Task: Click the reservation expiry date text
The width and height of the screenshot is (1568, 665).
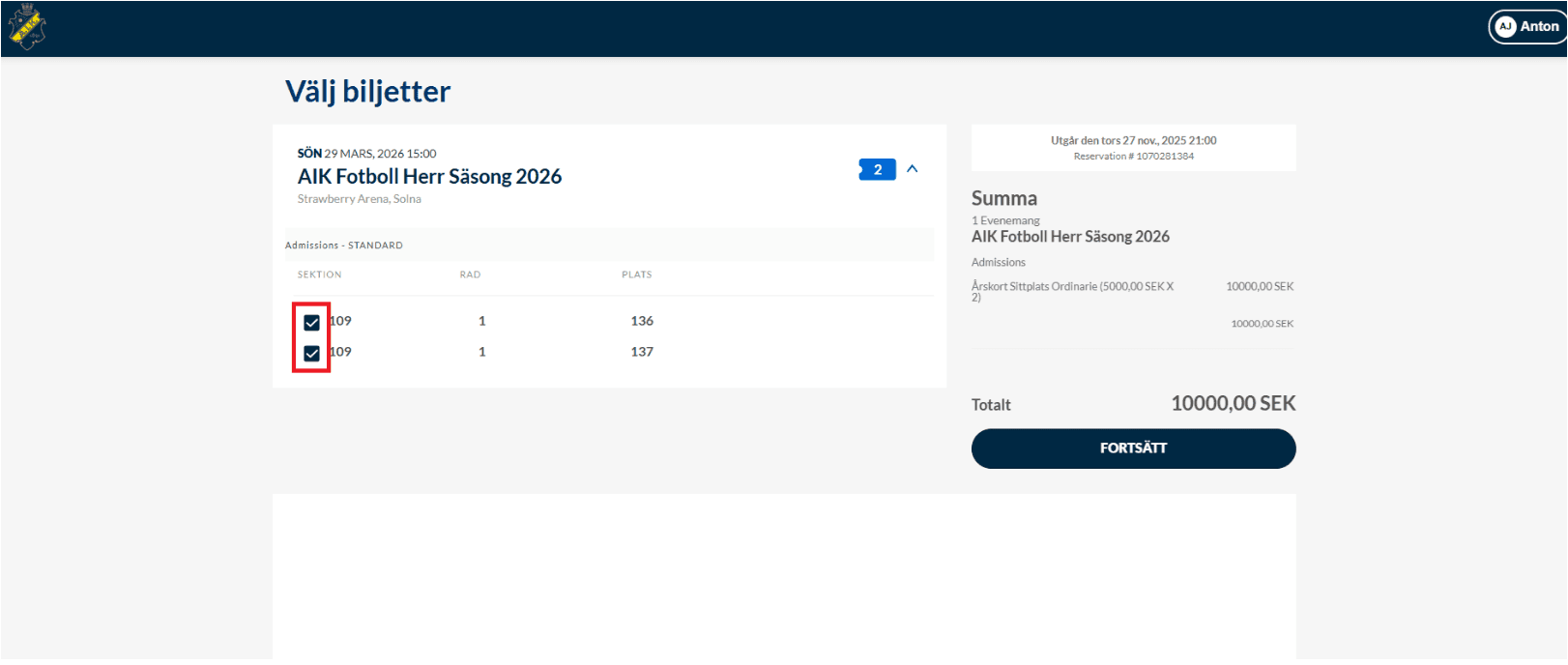Action: click(1133, 141)
